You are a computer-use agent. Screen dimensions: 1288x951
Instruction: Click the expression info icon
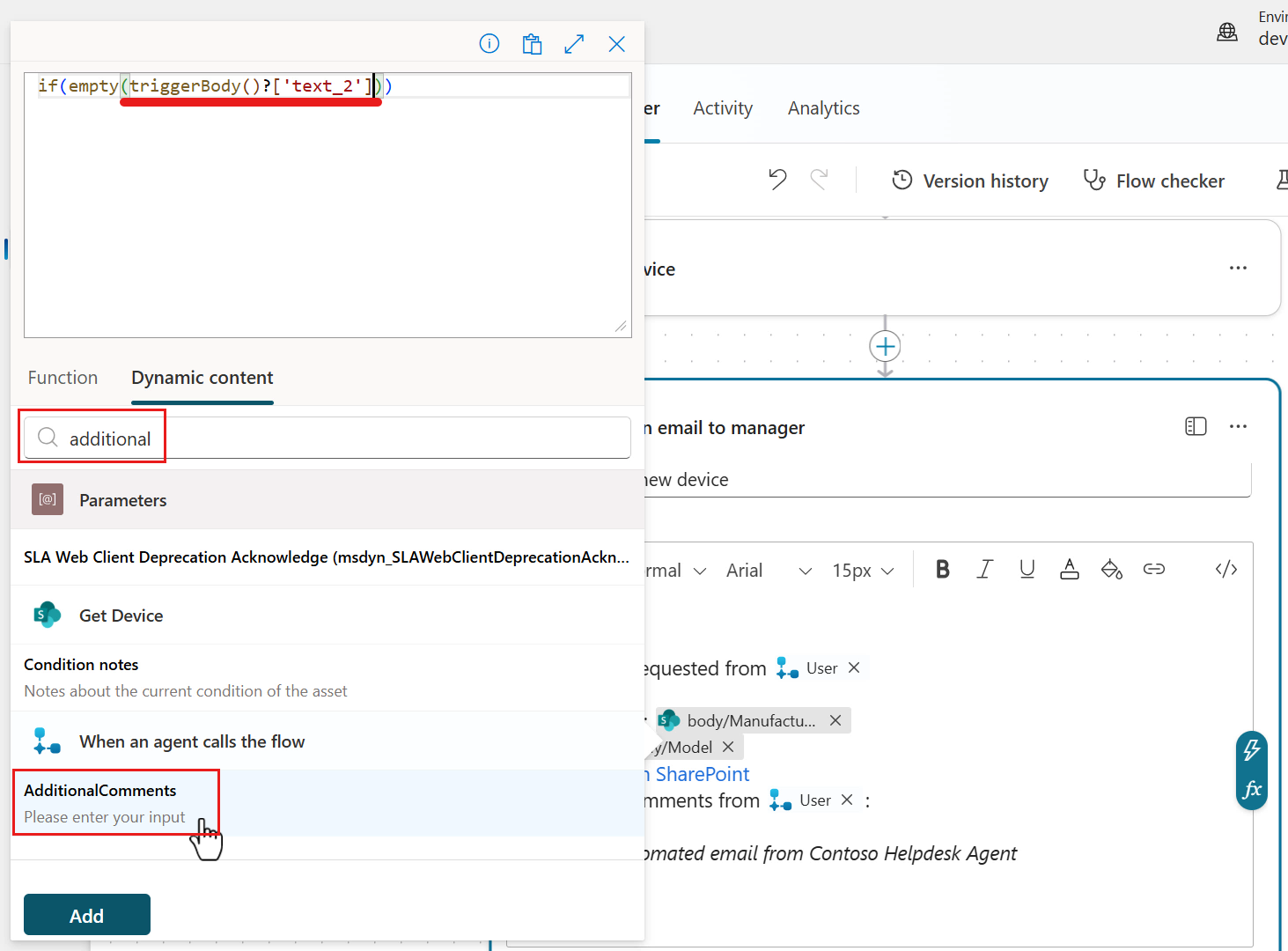click(x=489, y=43)
